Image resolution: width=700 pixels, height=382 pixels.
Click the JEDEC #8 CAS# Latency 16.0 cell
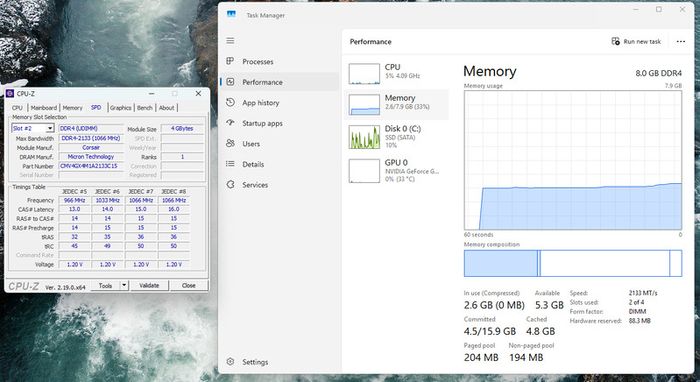coord(174,209)
